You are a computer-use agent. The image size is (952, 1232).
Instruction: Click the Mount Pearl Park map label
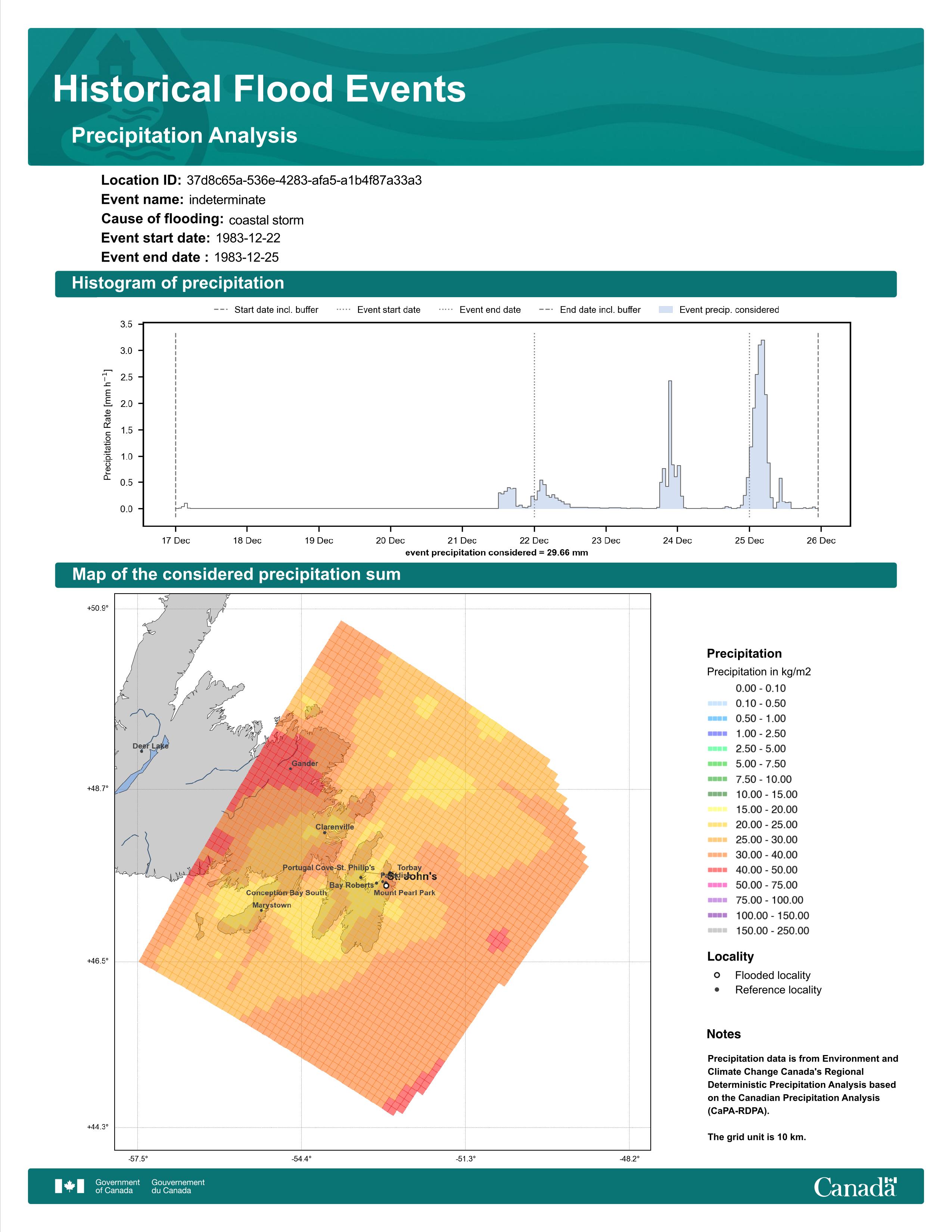point(404,893)
